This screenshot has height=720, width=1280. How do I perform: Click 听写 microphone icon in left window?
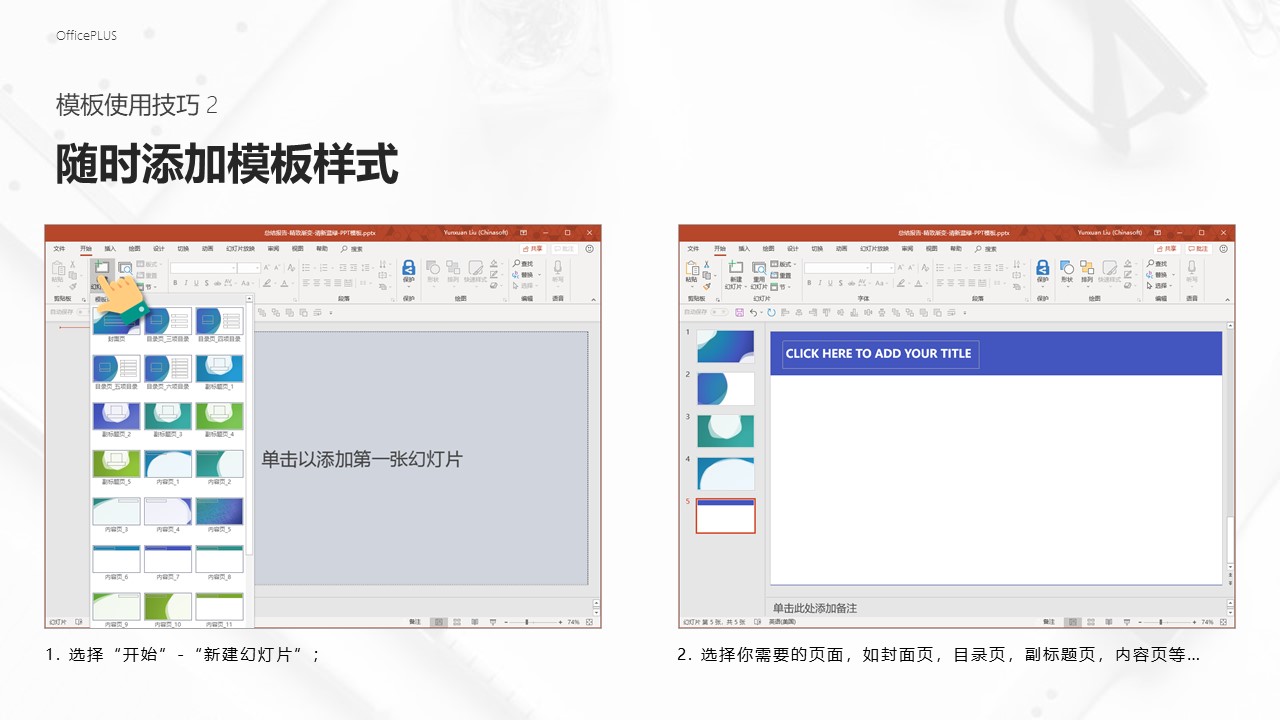(558, 267)
